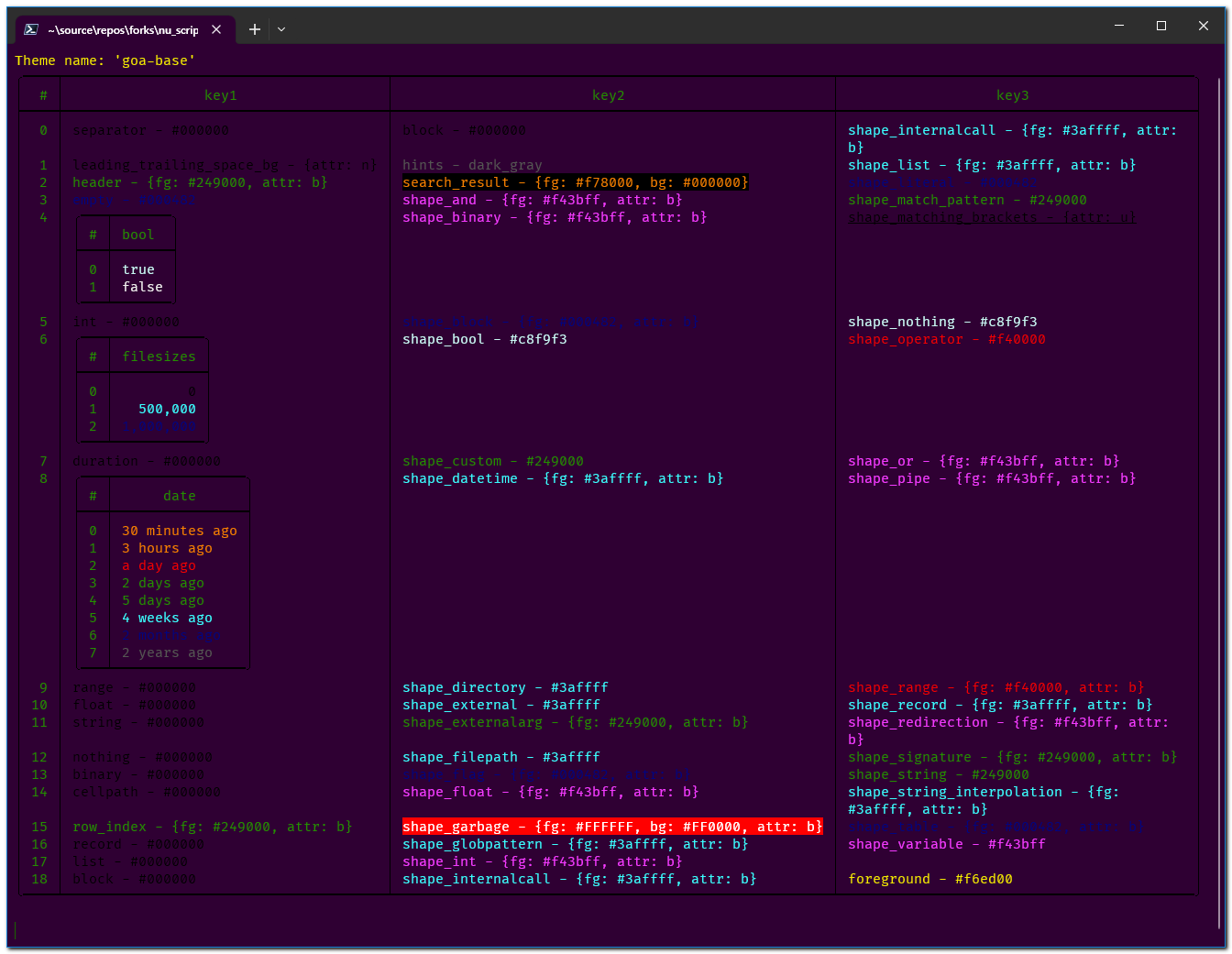Click the shape_pipe entry
1232x954 pixels.
tap(992, 478)
